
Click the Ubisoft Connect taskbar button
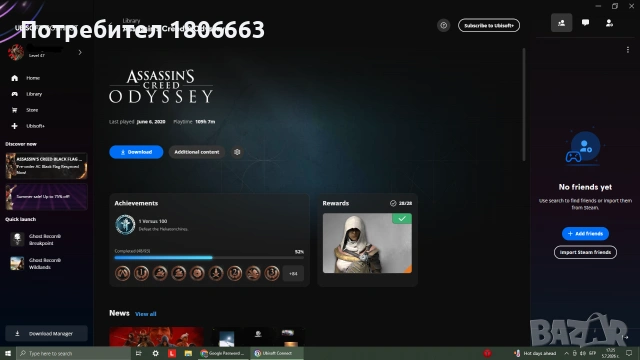[x=276, y=353]
